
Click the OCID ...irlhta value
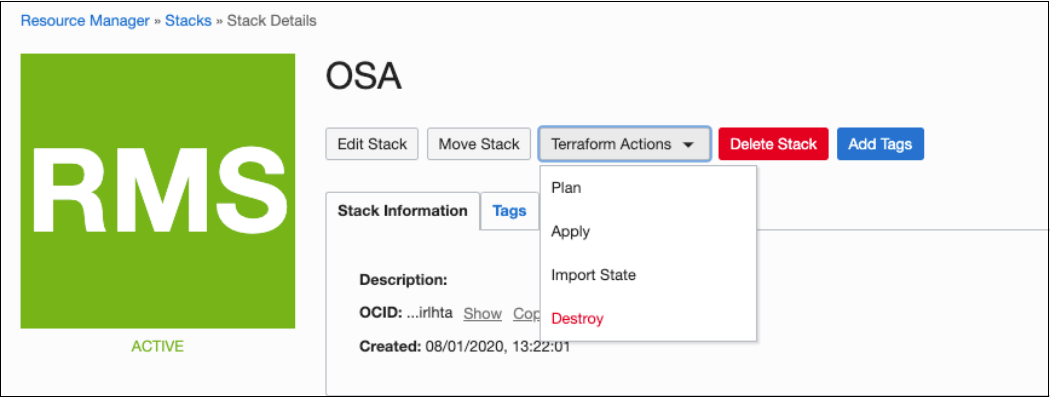[430, 314]
